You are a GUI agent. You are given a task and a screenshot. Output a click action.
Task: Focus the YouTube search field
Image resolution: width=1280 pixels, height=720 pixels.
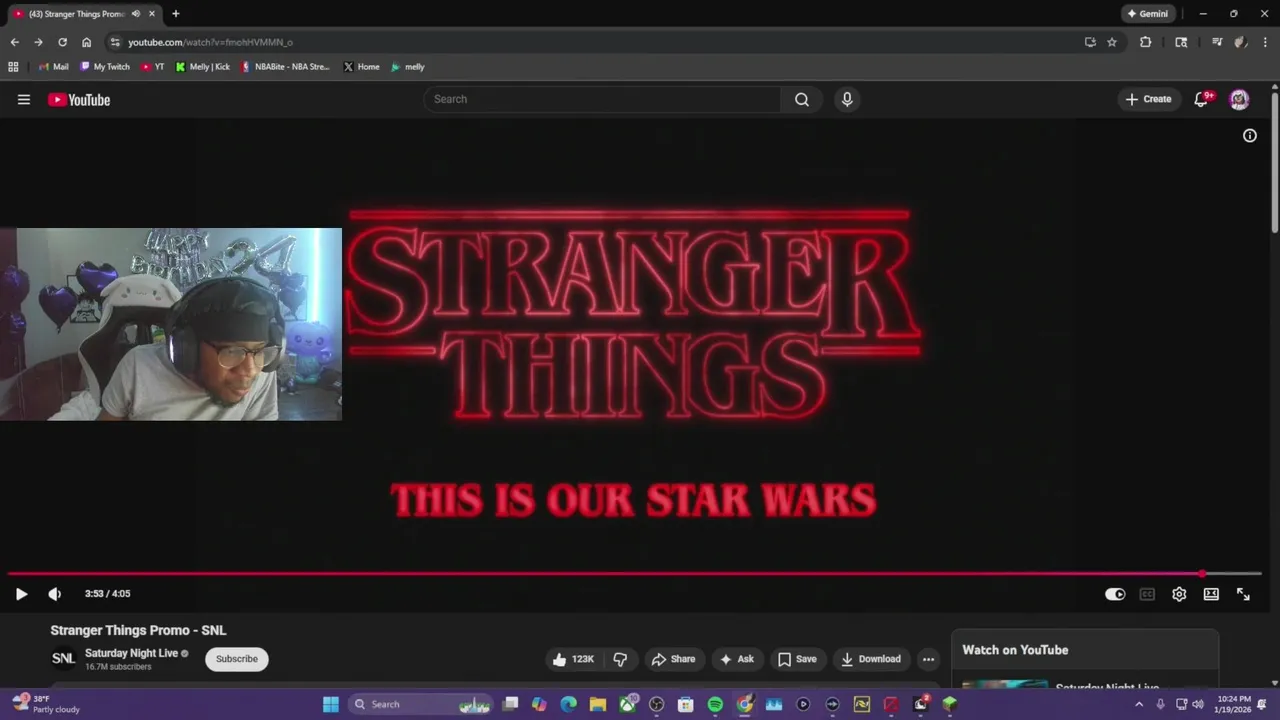(602, 99)
